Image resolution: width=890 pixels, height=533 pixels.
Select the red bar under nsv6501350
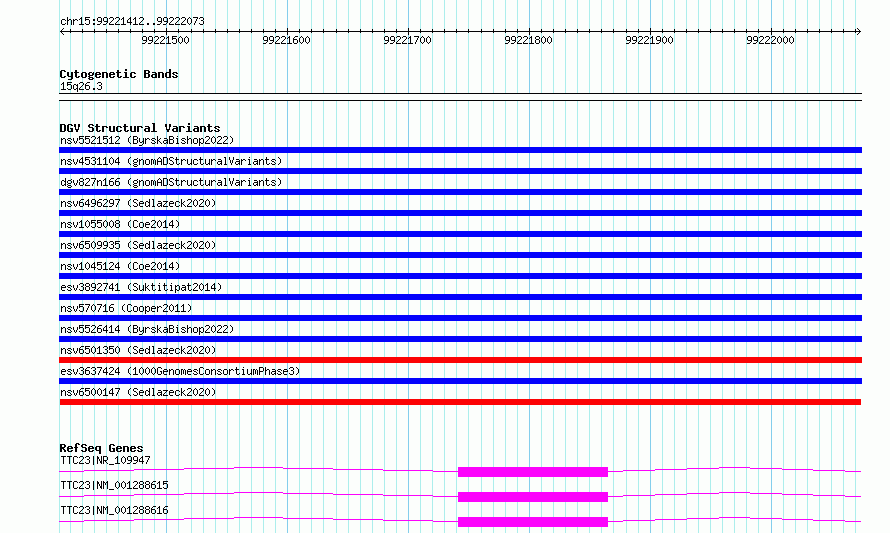coord(460,360)
